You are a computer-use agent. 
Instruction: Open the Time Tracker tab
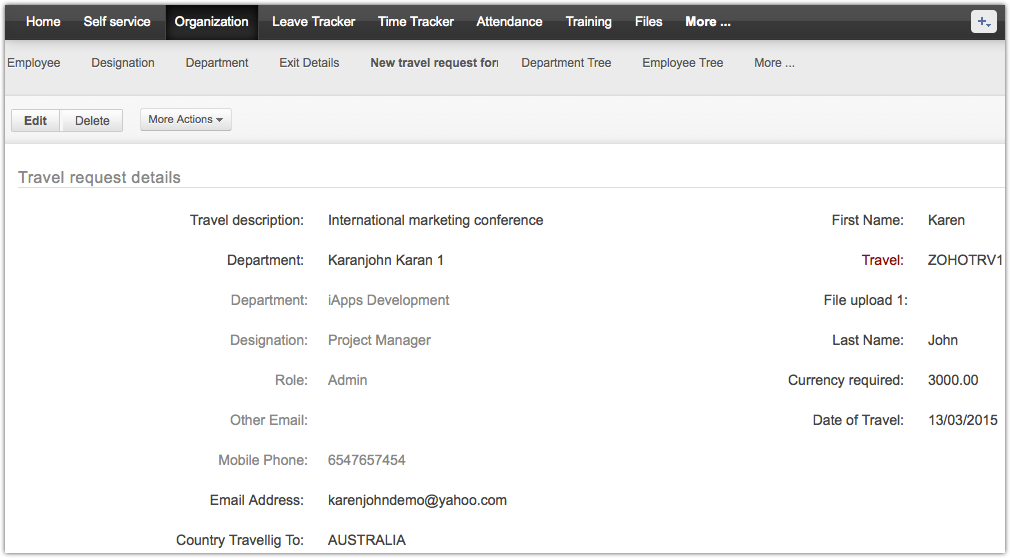pyautogui.click(x=415, y=22)
